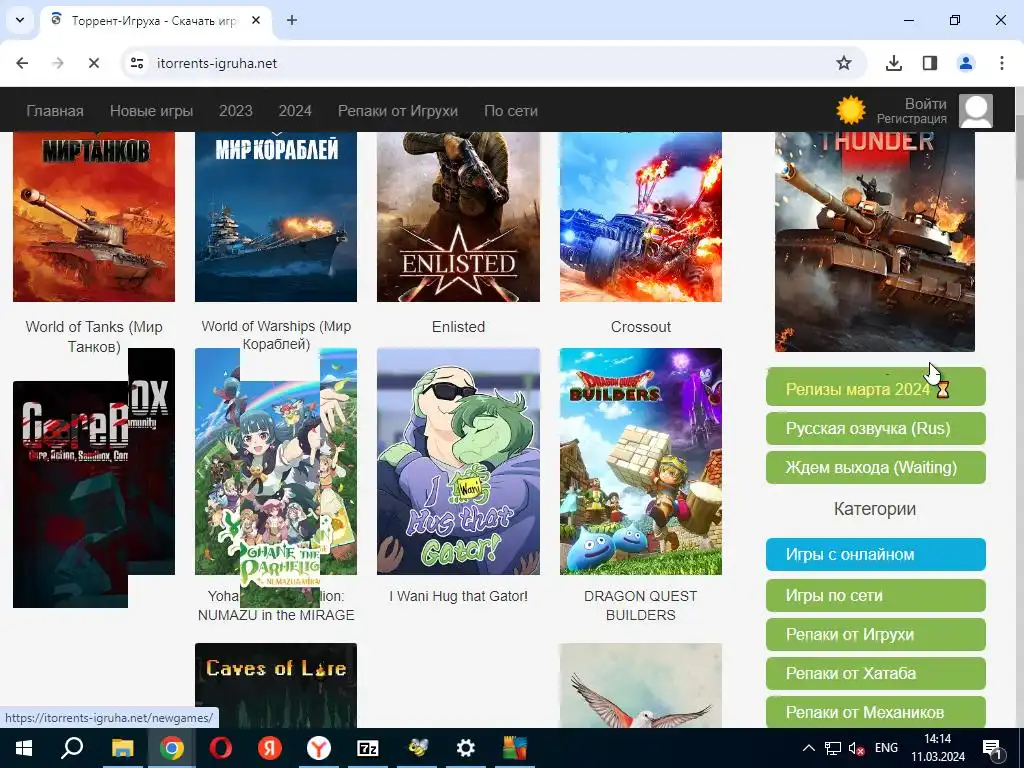The image size is (1024, 768).
Task: Toggle the sun theme switch icon
Action: point(850,110)
